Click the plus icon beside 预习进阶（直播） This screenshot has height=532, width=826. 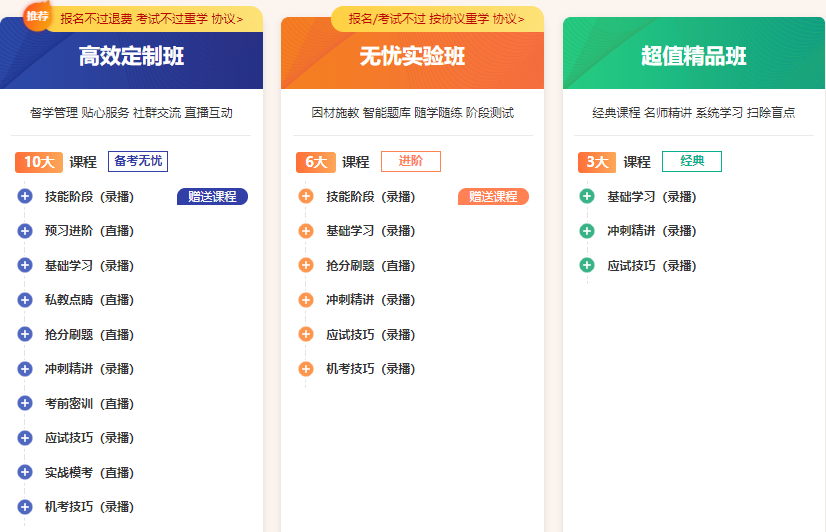(25, 231)
